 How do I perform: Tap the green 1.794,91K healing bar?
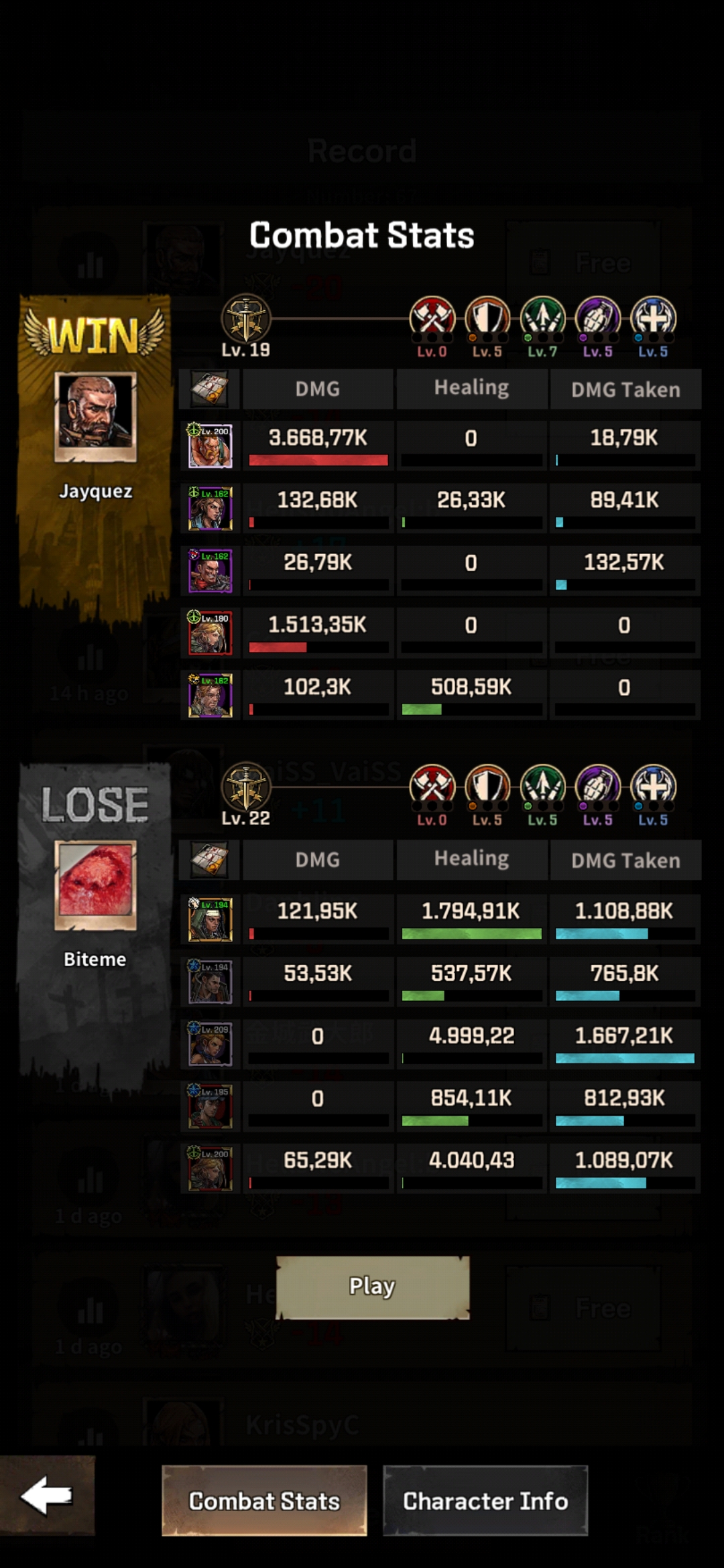click(472, 933)
